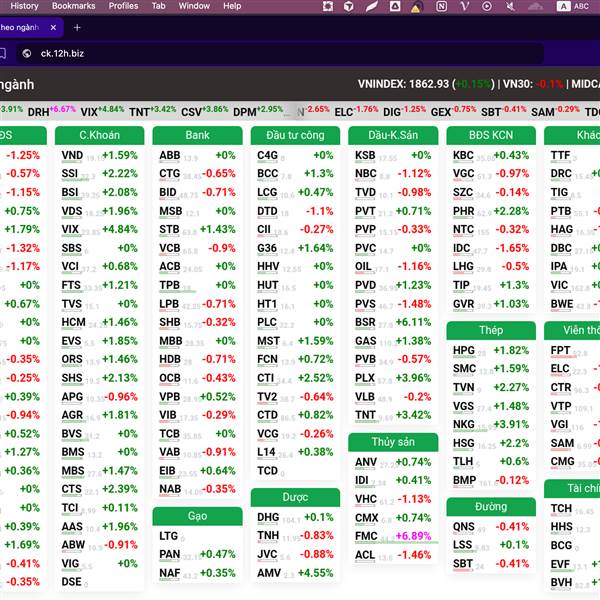Click the circular play icon in menu bar

coord(487,6)
